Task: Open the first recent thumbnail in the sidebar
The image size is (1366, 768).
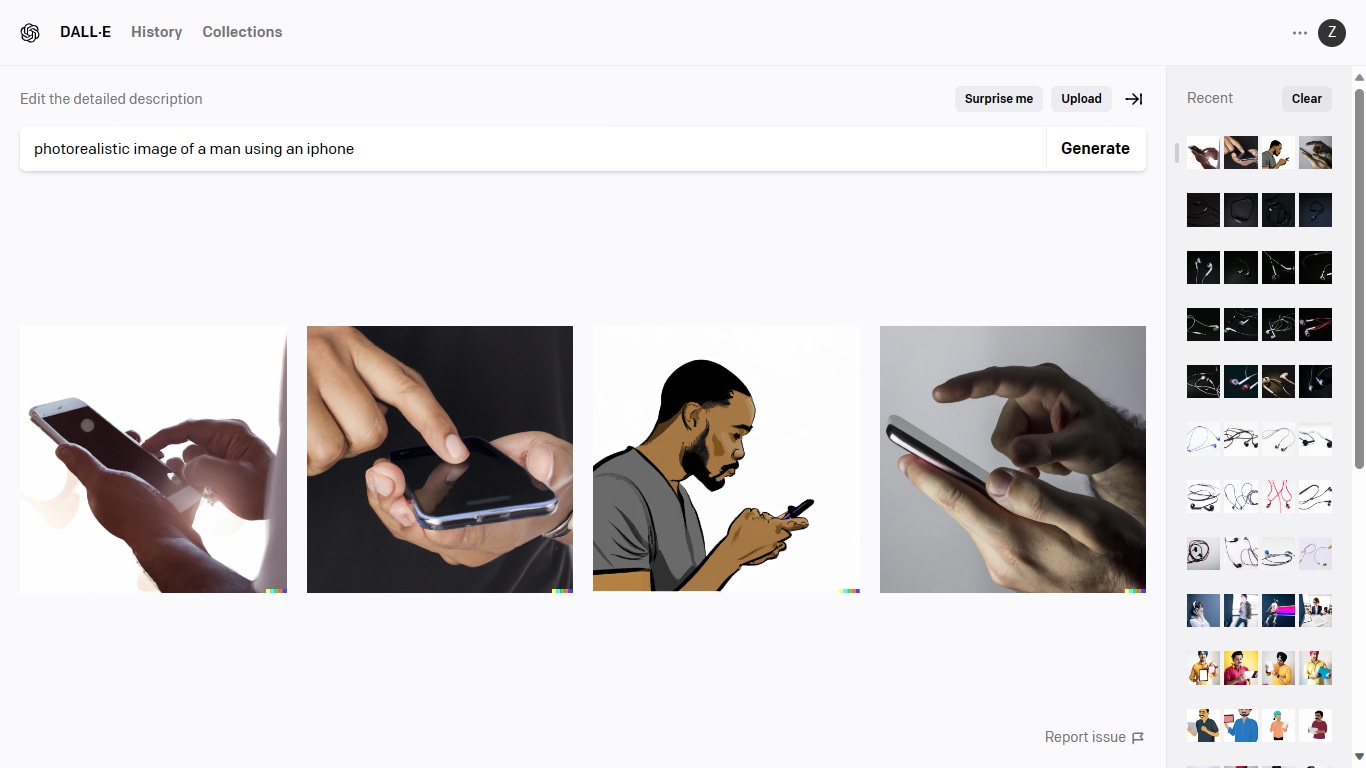Action: [1203, 153]
